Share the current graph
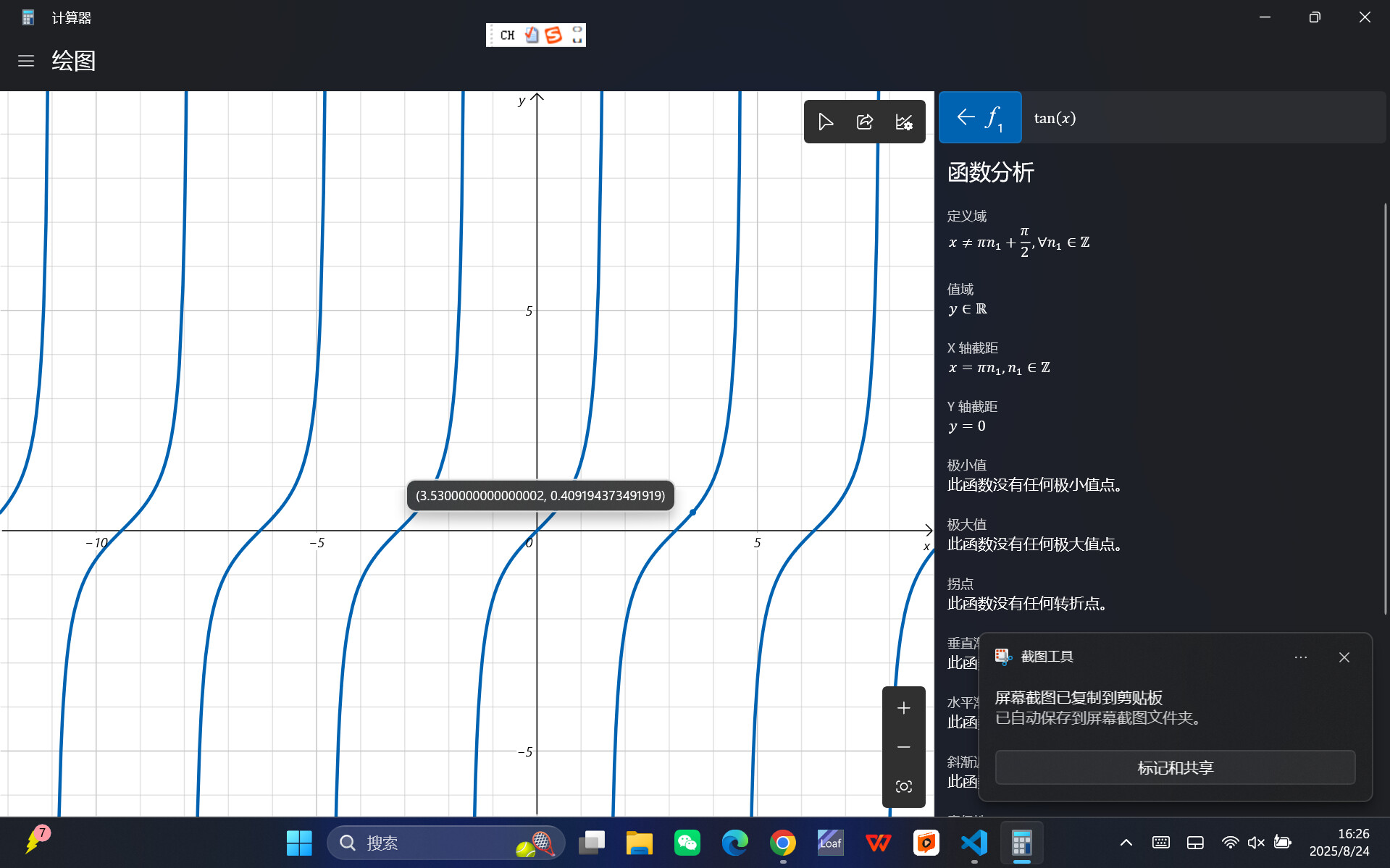This screenshot has height=868, width=1390. click(864, 122)
